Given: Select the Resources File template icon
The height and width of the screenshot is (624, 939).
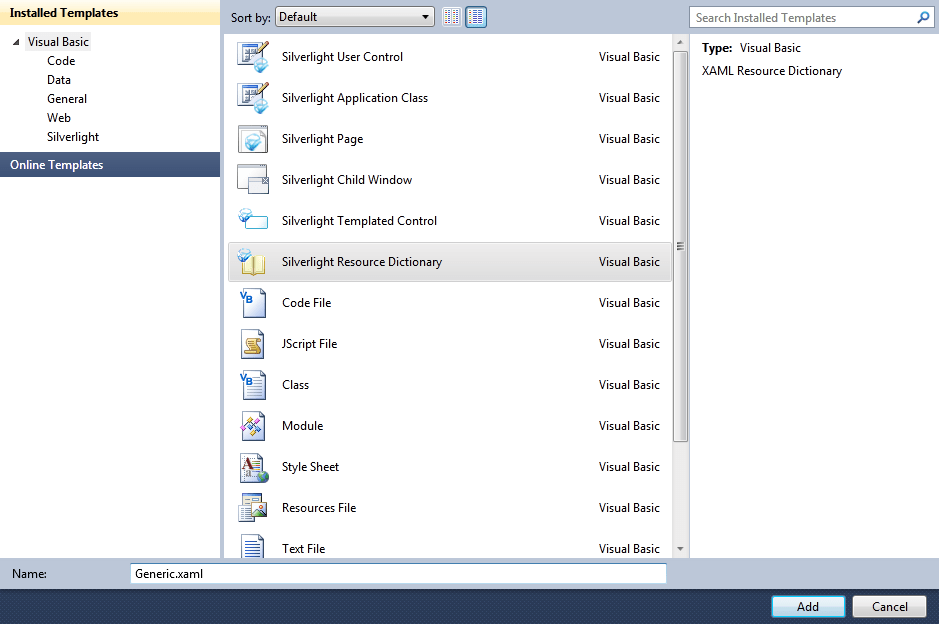Looking at the screenshot, I should tap(252, 507).
